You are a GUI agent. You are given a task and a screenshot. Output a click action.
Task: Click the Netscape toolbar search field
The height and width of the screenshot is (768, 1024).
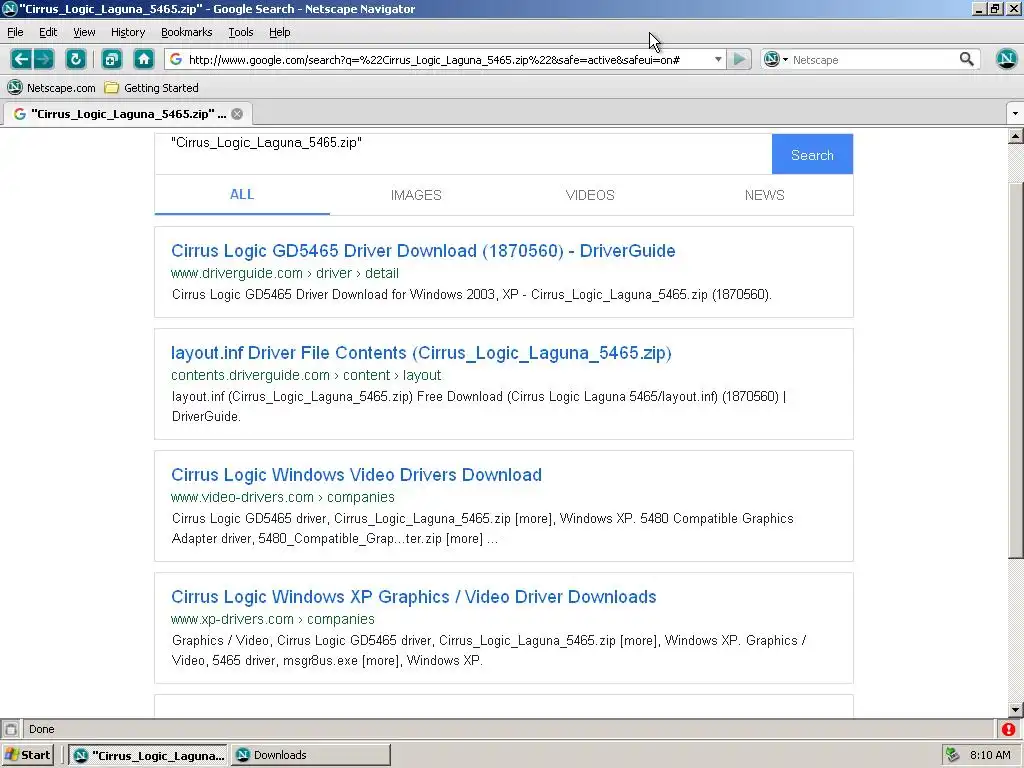(x=873, y=59)
